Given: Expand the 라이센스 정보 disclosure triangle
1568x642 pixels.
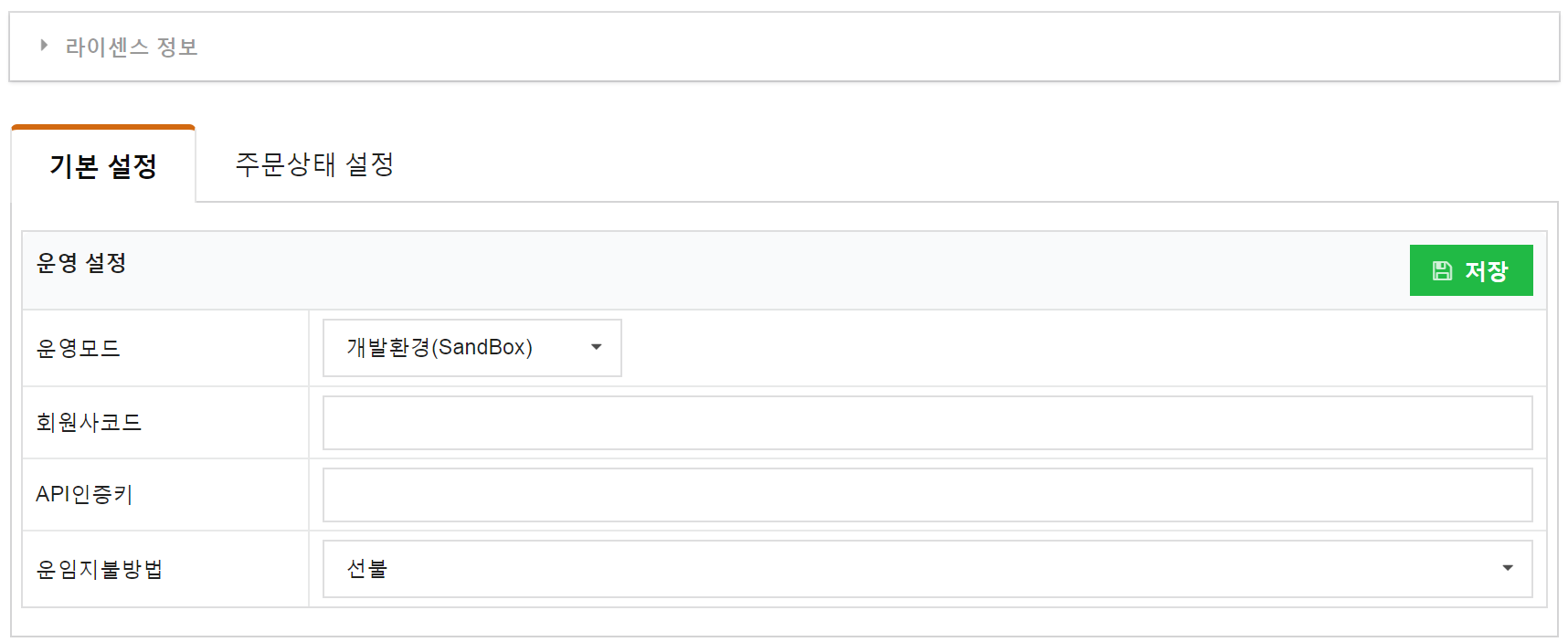Looking at the screenshot, I should coord(44,46).
